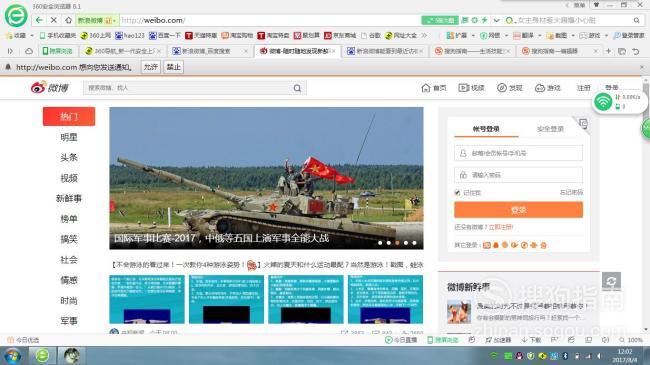Screen dimensions: 650x365
Task: Select the third carousel dot indicator
Action: point(397,243)
